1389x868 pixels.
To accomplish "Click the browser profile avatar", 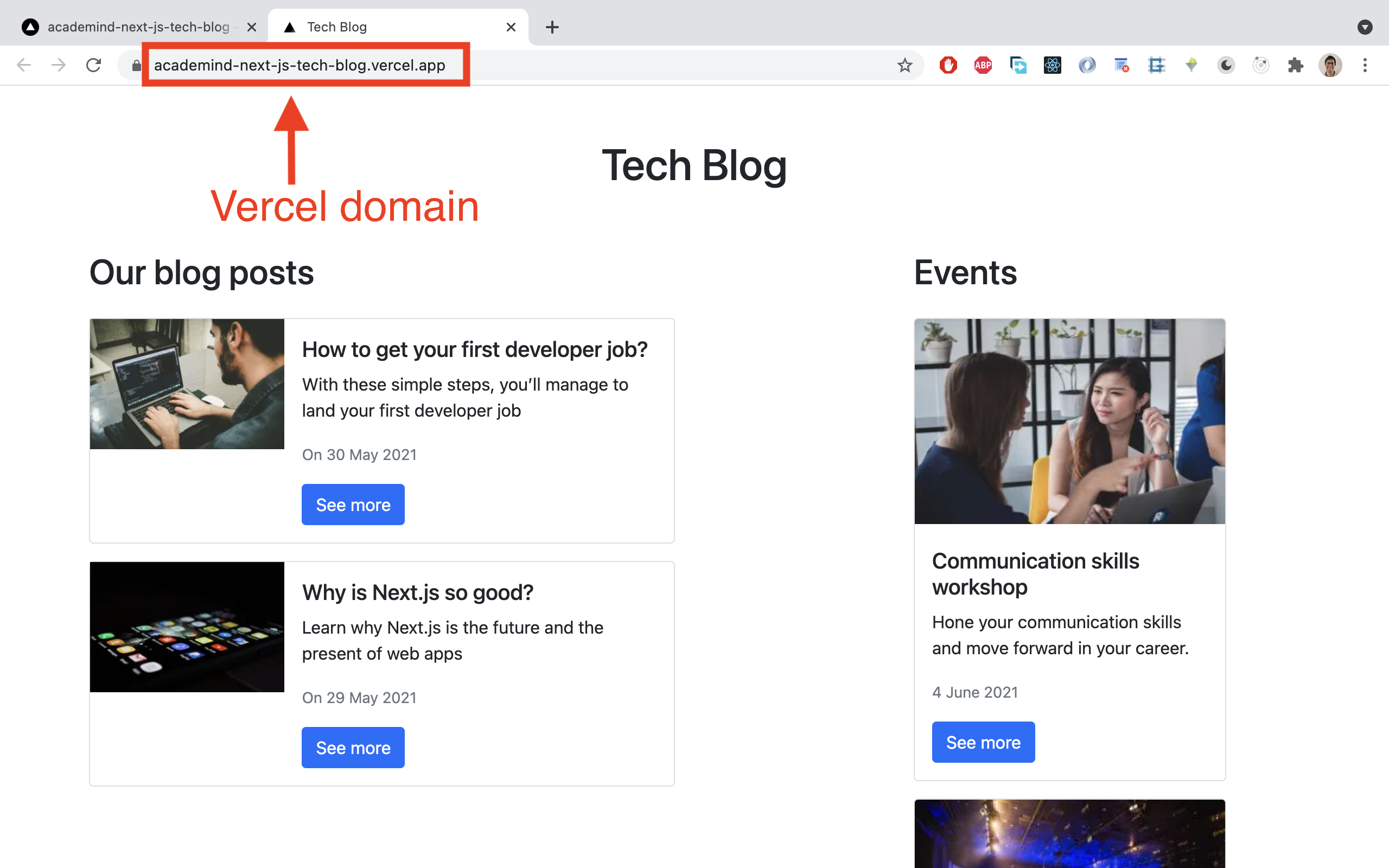I will [x=1330, y=65].
